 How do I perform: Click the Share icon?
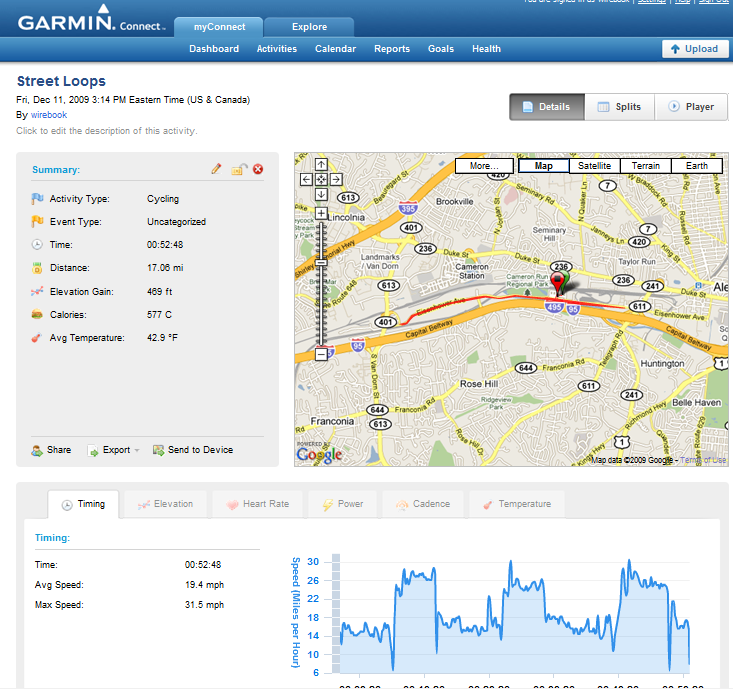pyautogui.click(x=37, y=450)
